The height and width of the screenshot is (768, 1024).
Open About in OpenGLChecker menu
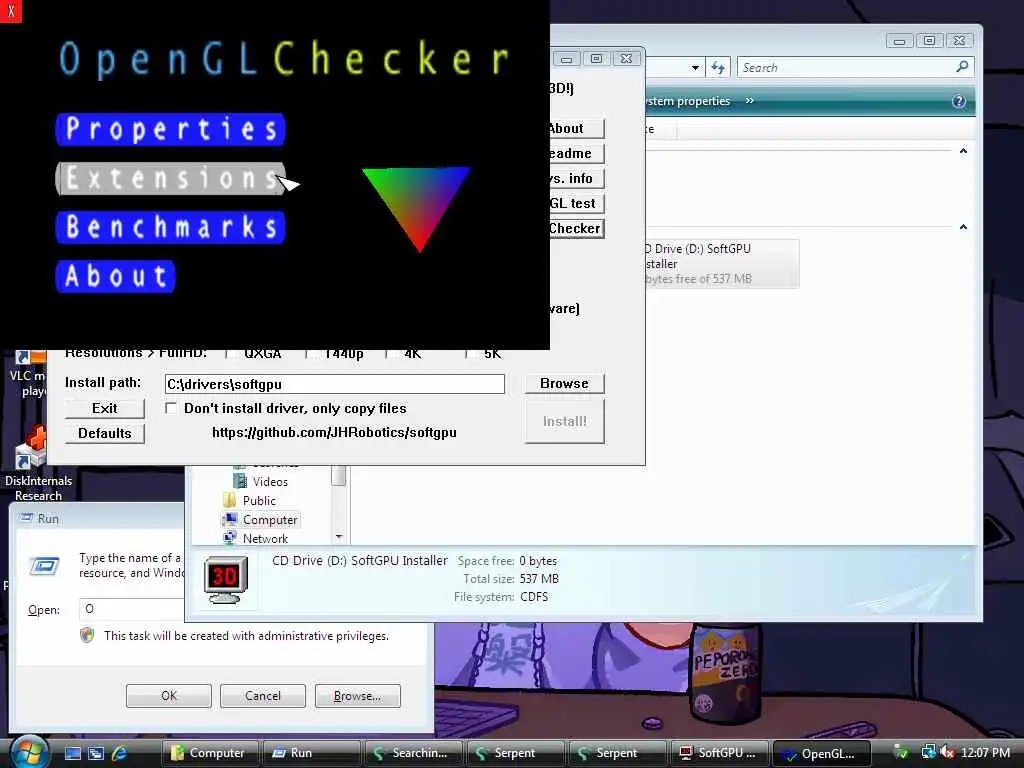pos(116,276)
